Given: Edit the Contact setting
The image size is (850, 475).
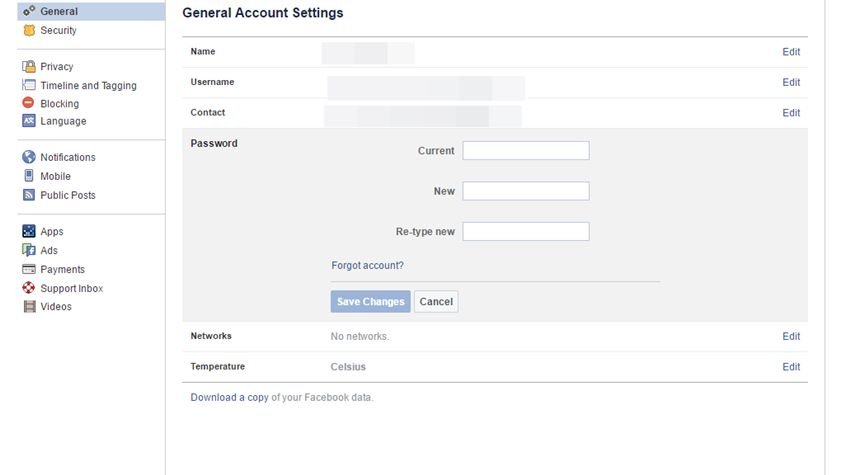Looking at the screenshot, I should (x=791, y=113).
